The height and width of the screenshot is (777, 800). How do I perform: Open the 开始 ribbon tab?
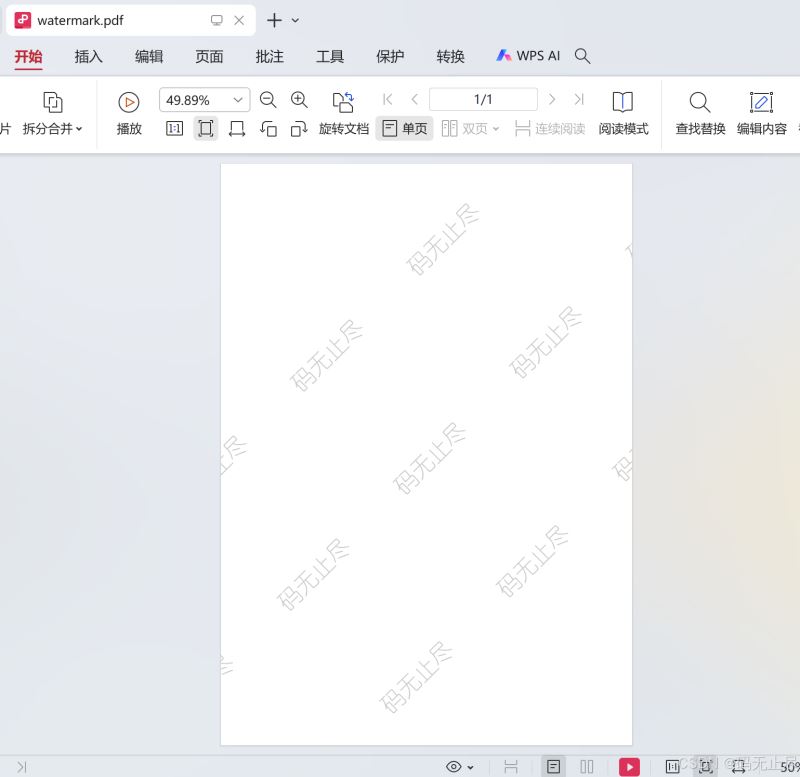tap(28, 56)
